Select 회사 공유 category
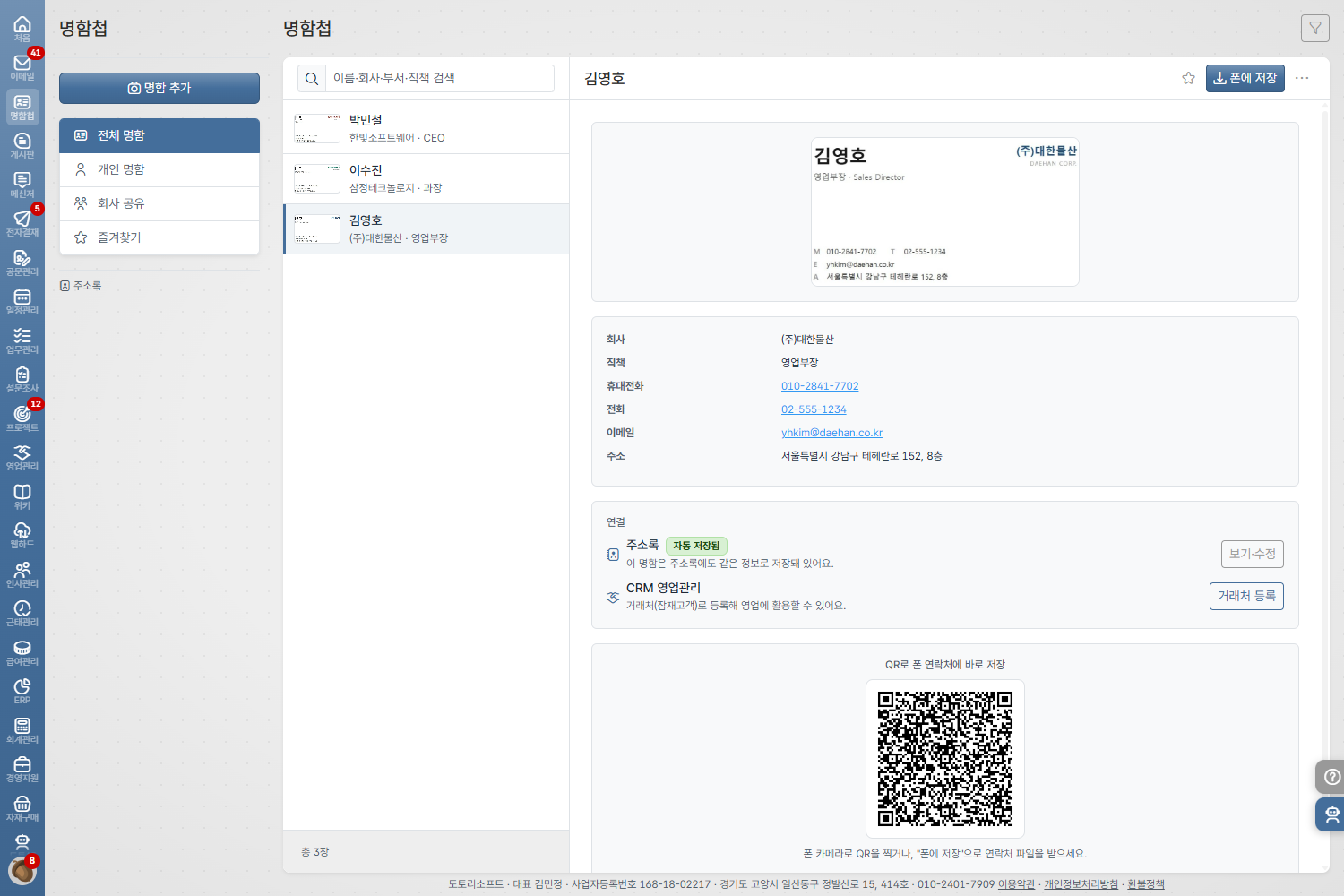Image resolution: width=1344 pixels, height=896 pixels. click(159, 203)
